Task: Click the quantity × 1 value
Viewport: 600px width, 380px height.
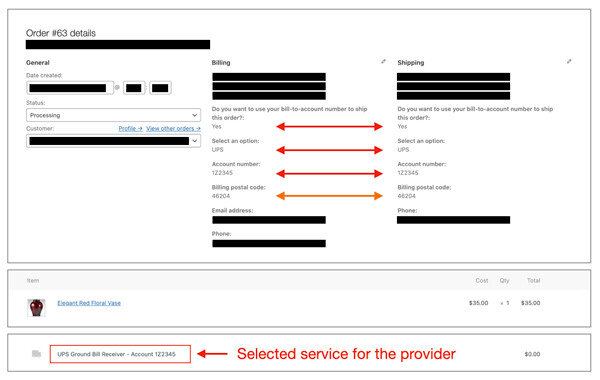Action: click(505, 303)
